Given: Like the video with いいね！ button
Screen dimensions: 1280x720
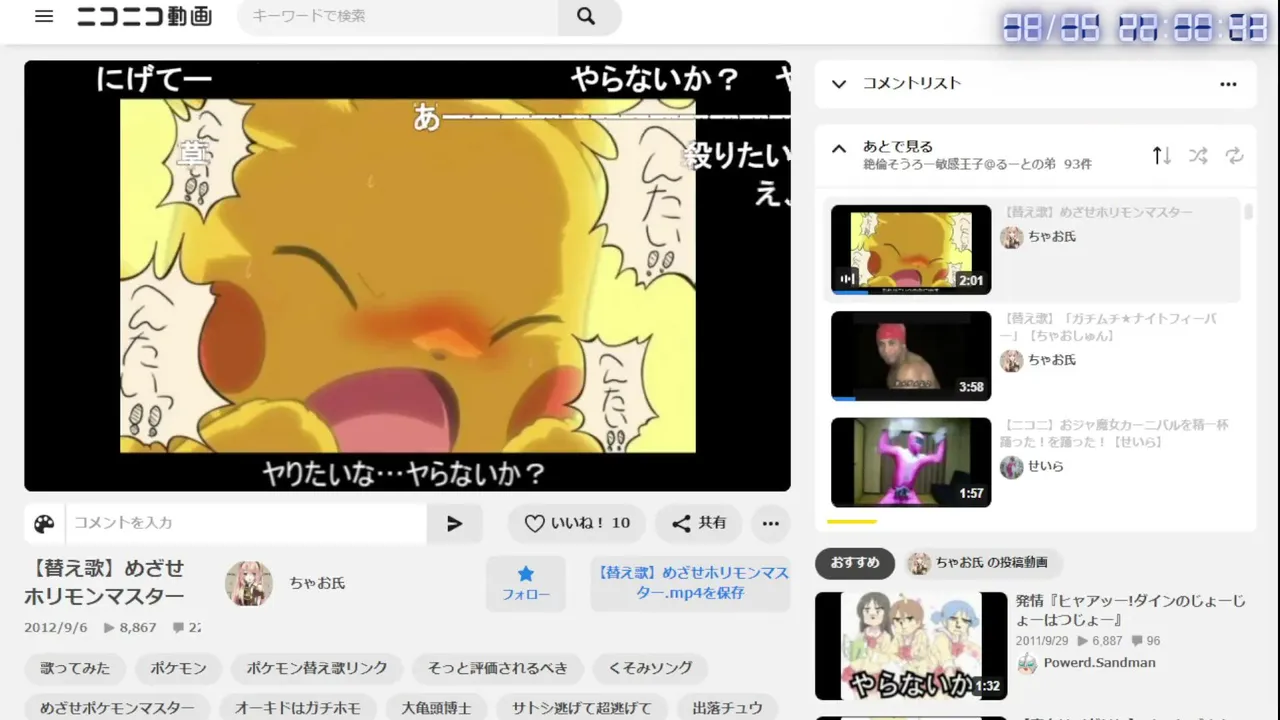Looking at the screenshot, I should click(578, 523).
